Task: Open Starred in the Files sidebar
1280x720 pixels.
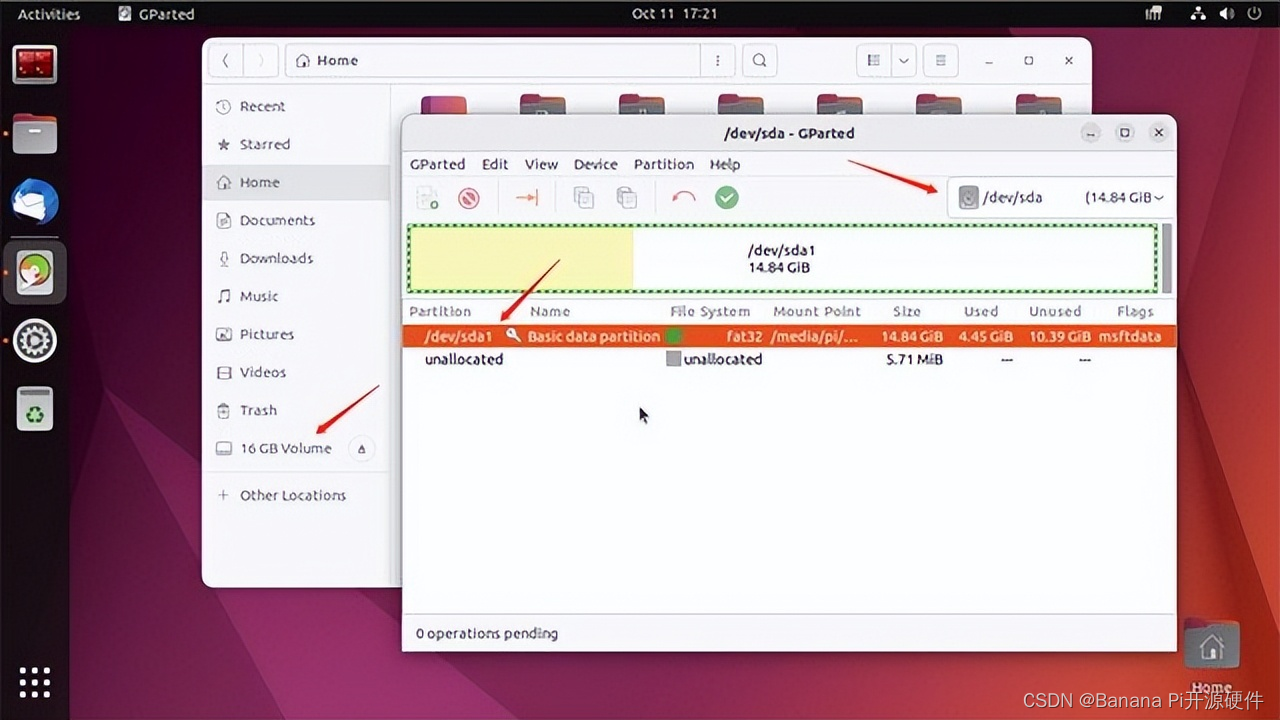Action: click(x=296, y=144)
